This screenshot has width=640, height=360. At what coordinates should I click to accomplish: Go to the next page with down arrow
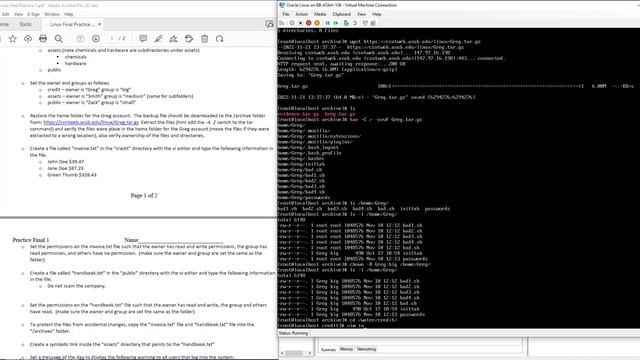point(96,39)
